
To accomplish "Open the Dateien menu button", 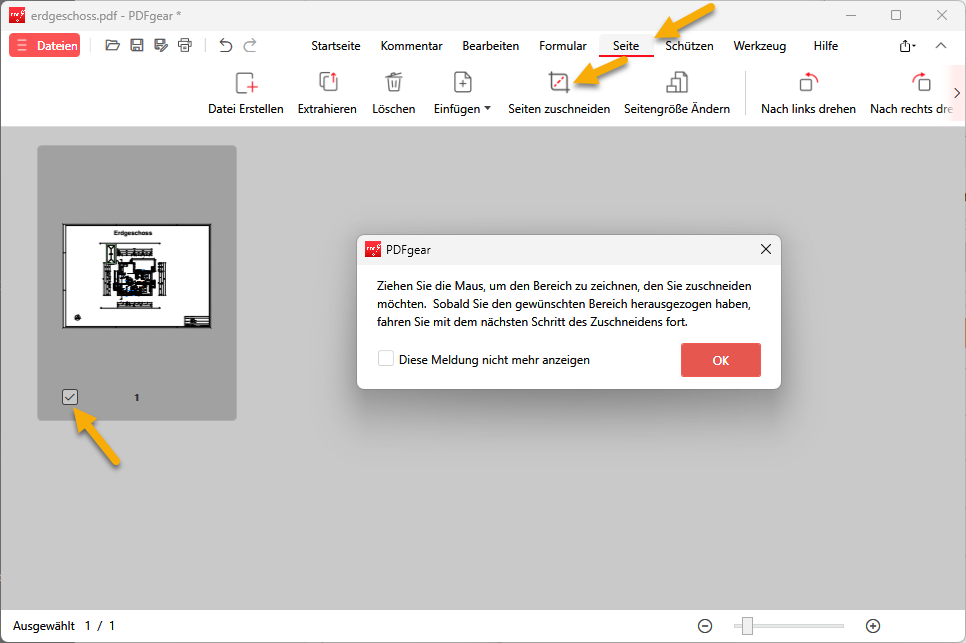I will pos(45,45).
